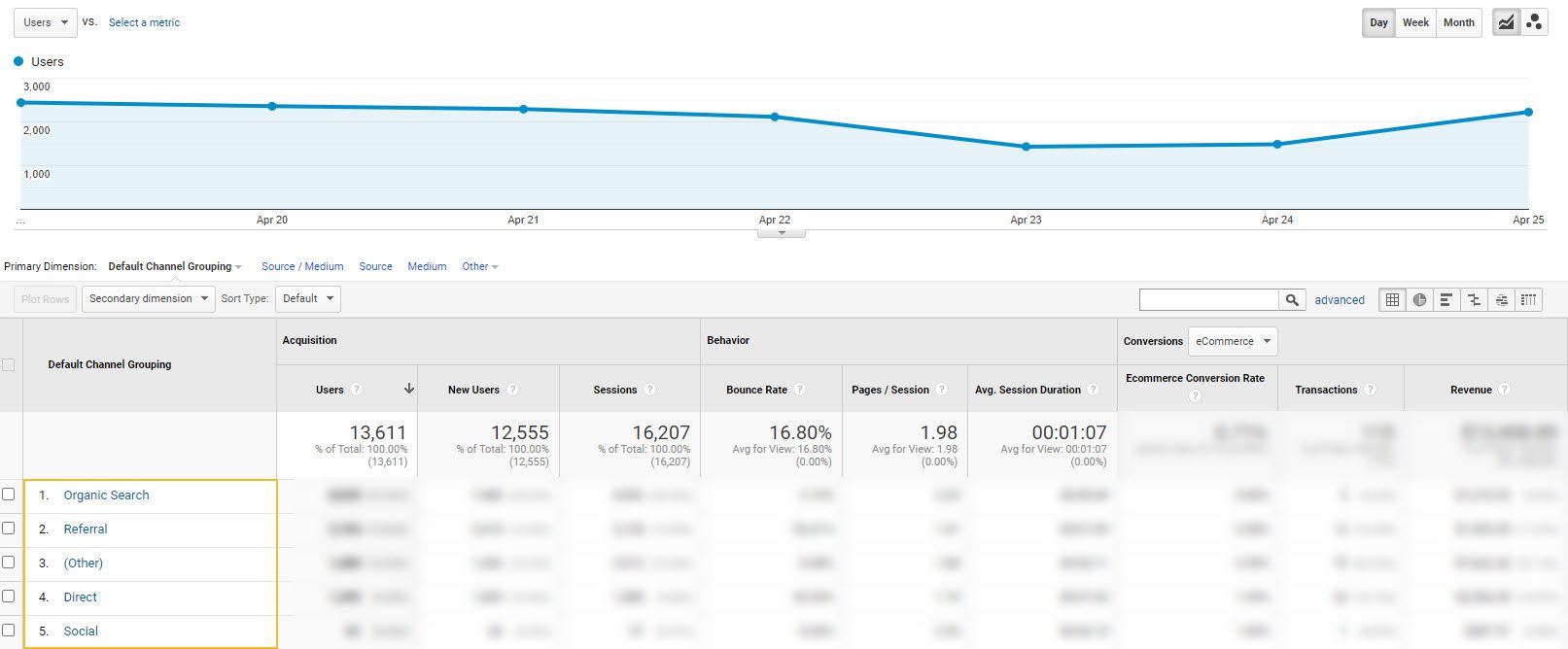Open the help tooltip for Sessions
This screenshot has height=649, width=1568.
point(649,390)
